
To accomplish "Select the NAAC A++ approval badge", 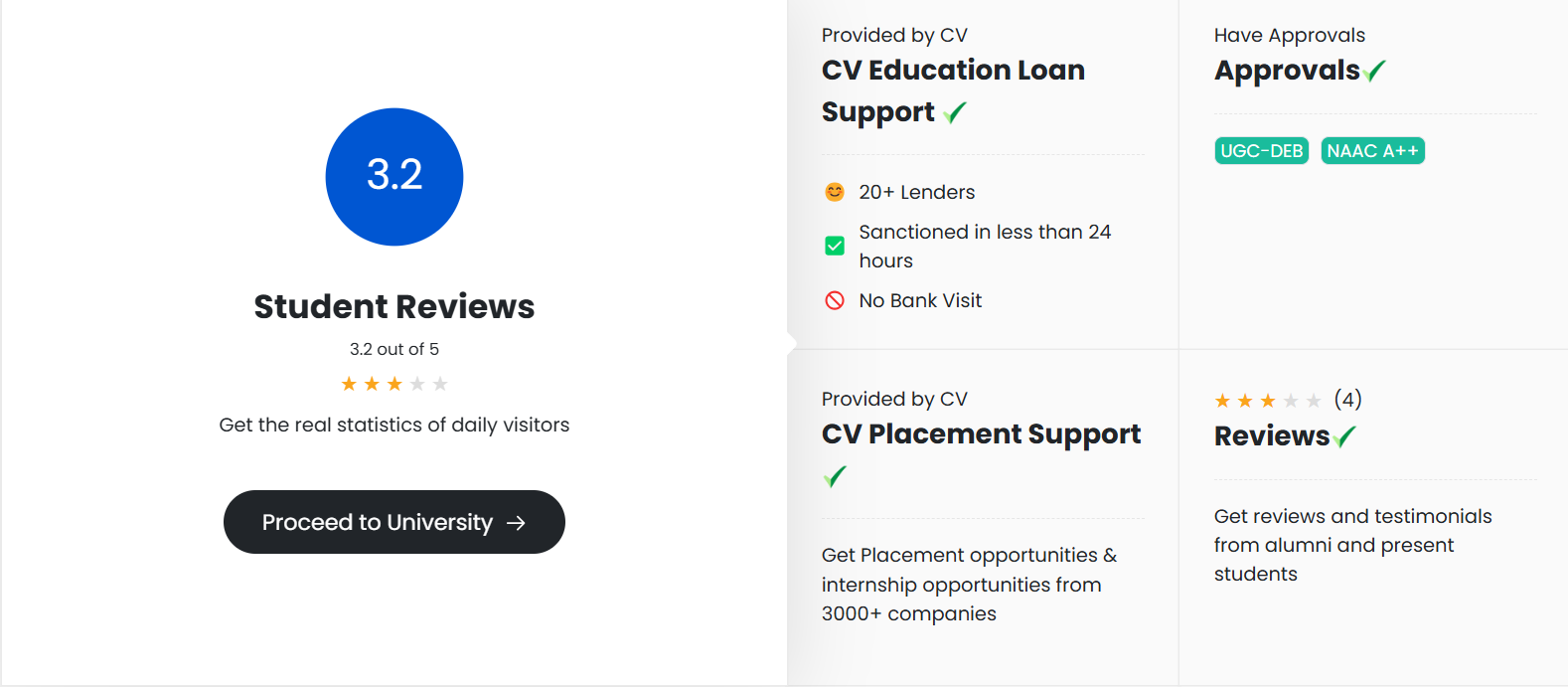I will 1373,151.
